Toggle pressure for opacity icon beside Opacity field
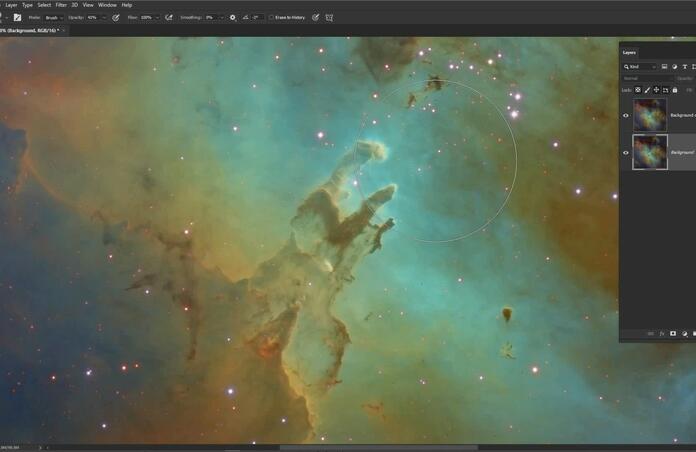Image resolution: width=696 pixels, height=452 pixels. click(x=116, y=18)
